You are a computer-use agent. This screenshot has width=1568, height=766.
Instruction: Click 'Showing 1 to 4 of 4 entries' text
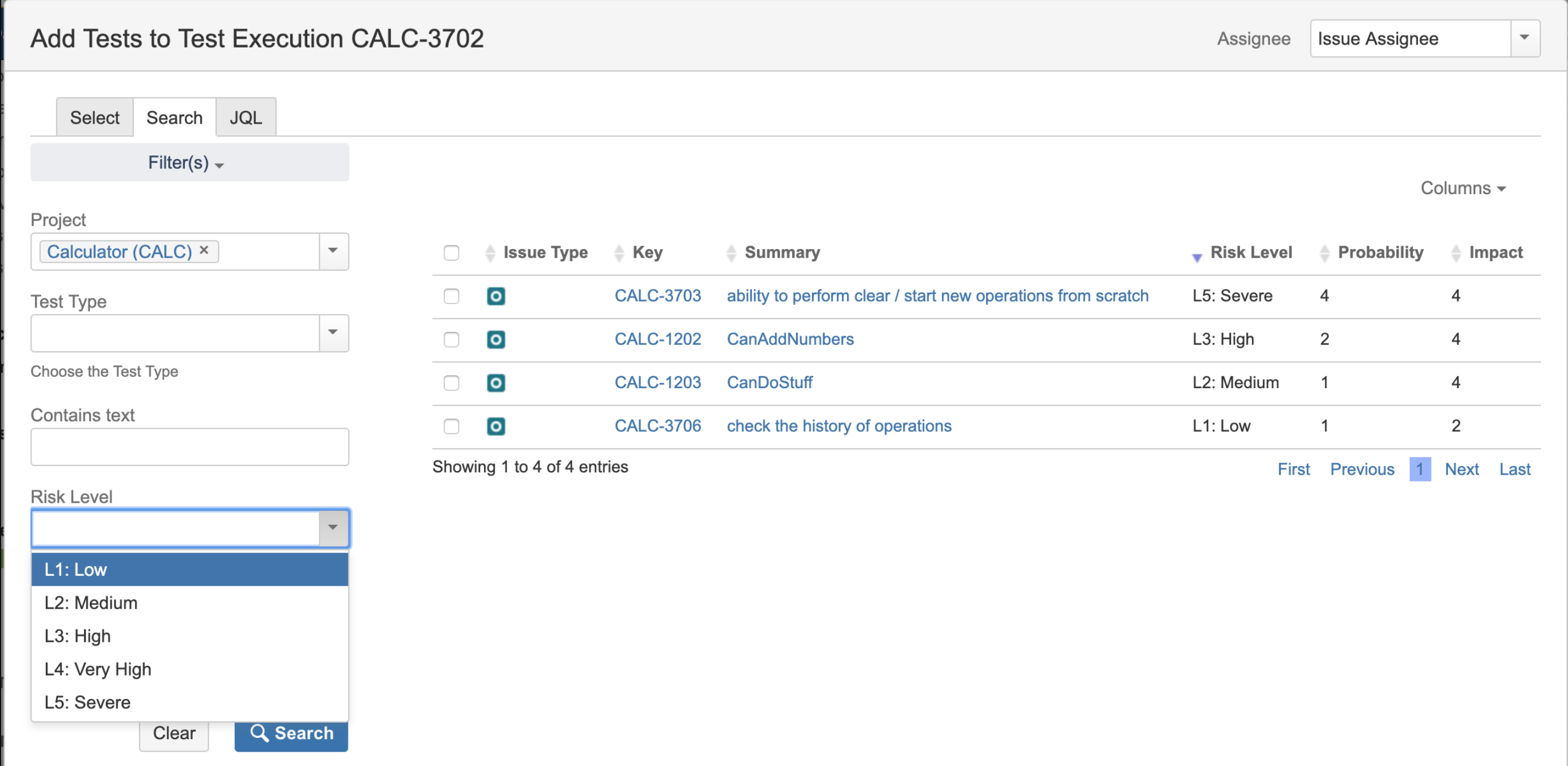529,467
